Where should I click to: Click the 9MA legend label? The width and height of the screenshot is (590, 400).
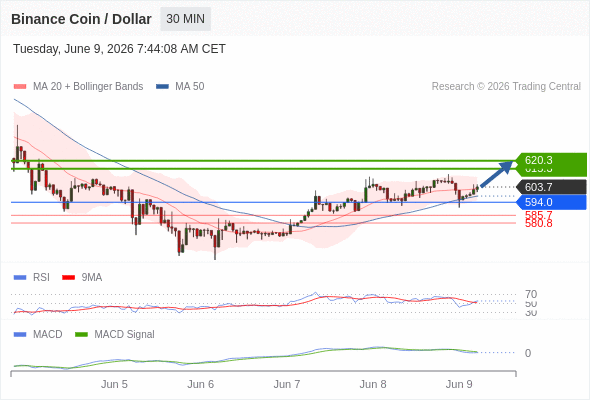click(92, 278)
